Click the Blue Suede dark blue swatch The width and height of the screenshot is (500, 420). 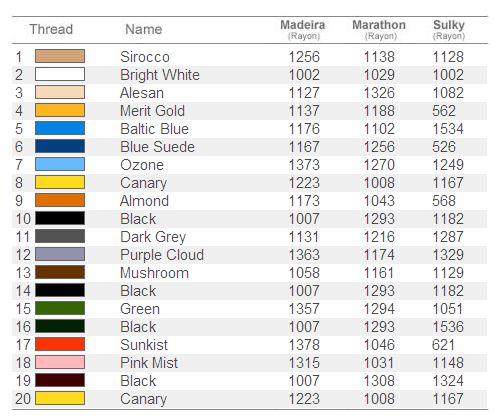(60, 146)
